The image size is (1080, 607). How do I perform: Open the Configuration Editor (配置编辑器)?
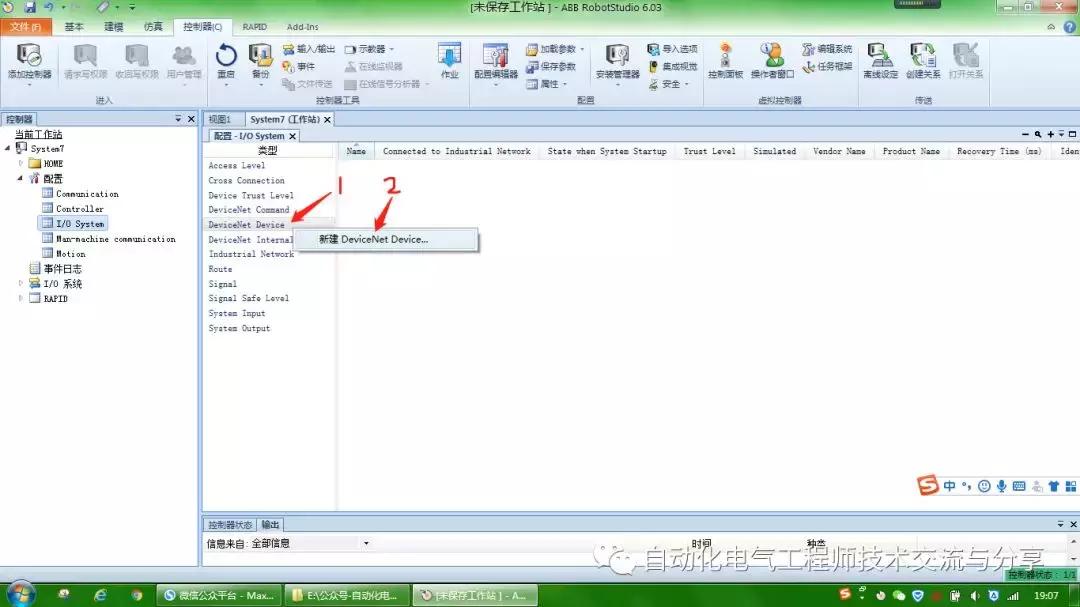pos(495,61)
